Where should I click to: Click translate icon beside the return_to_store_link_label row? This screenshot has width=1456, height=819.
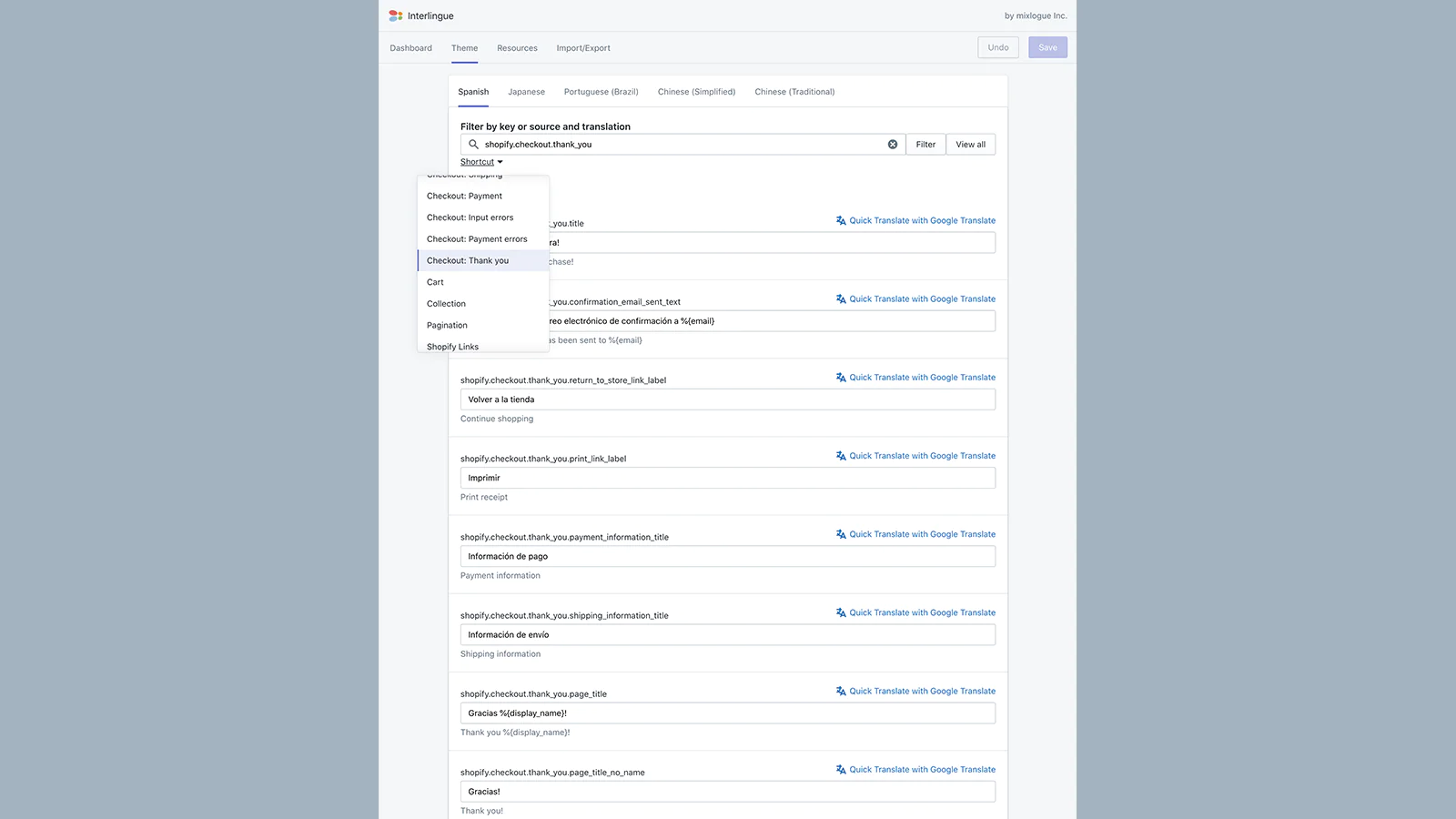(x=841, y=378)
